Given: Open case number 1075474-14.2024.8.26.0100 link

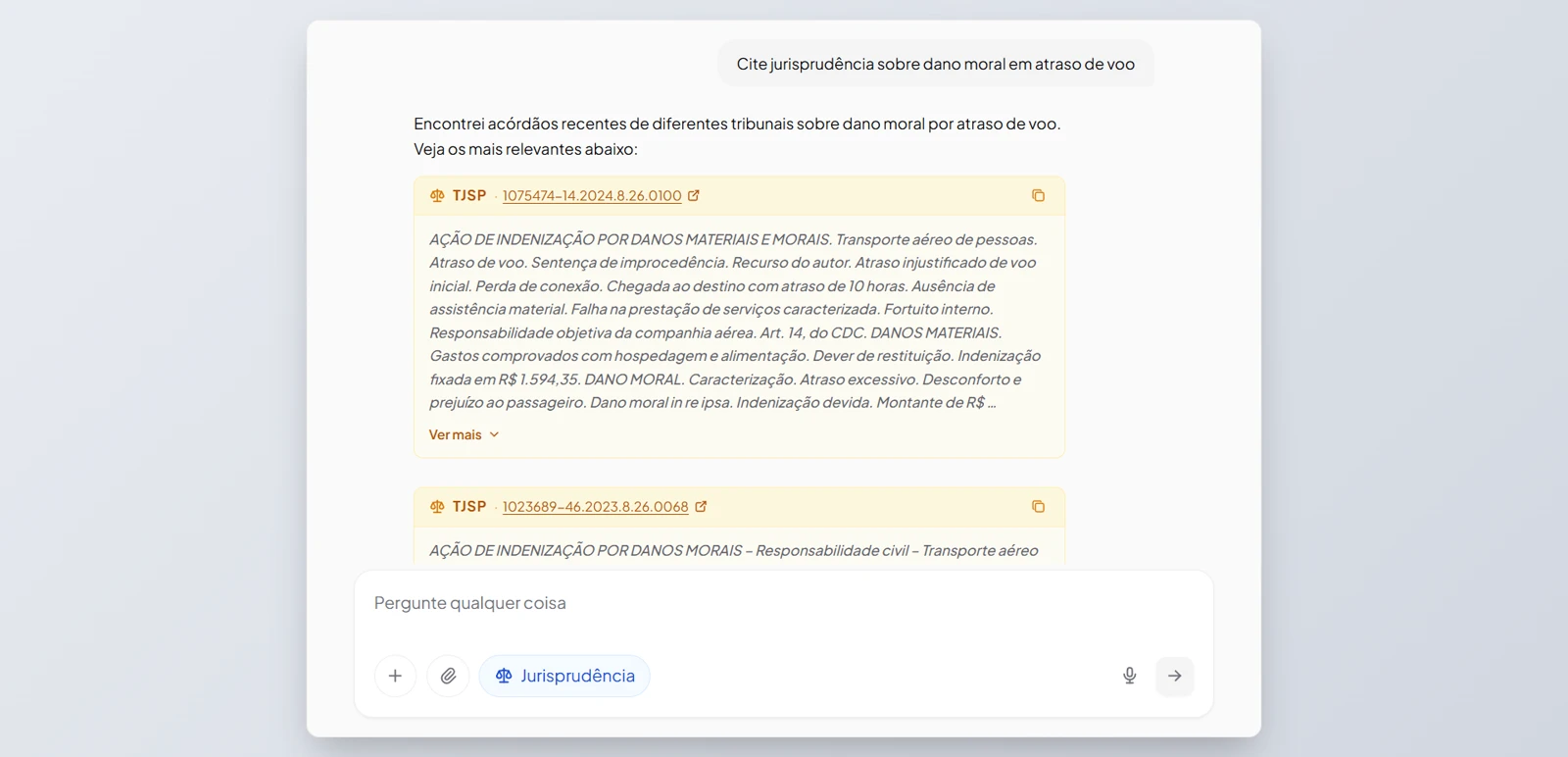Looking at the screenshot, I should point(592,196).
